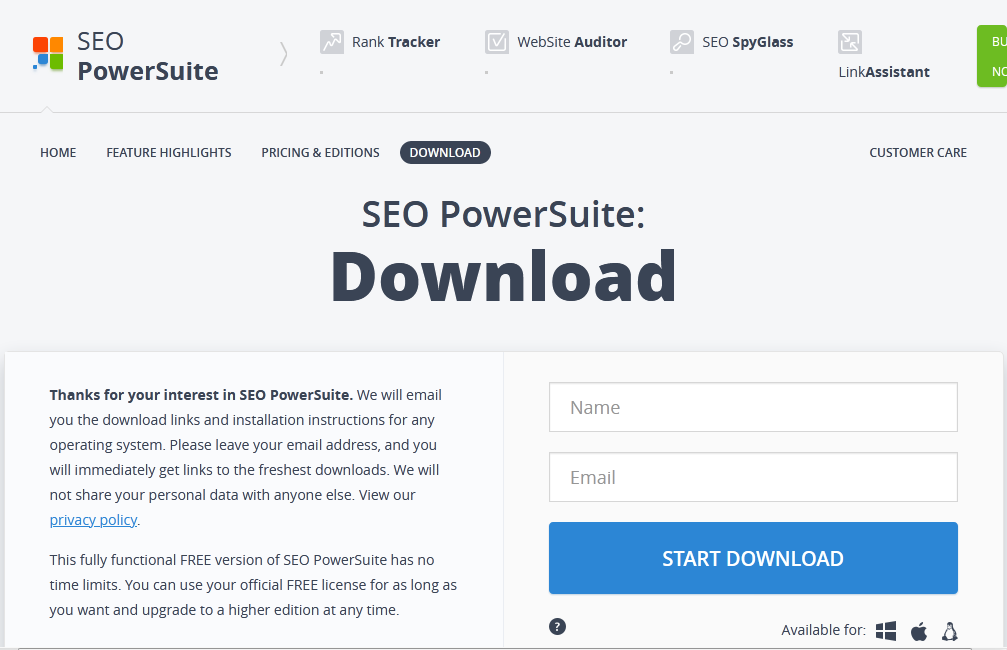
Task: Click the LinkAssistant arrows icon
Action: [850, 42]
